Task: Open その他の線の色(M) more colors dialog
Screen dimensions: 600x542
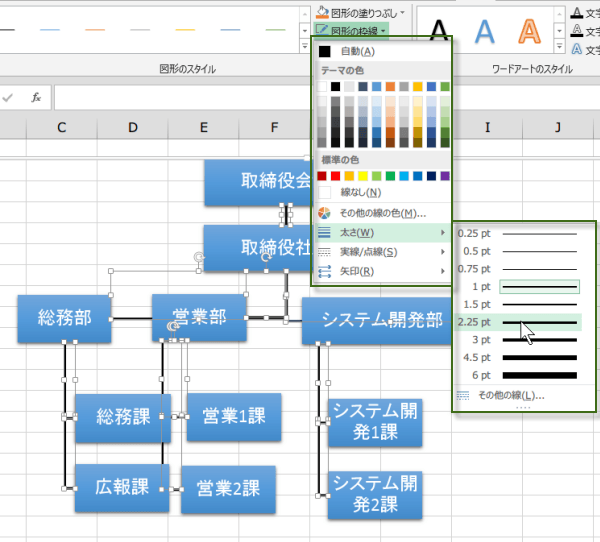Action: click(x=381, y=213)
